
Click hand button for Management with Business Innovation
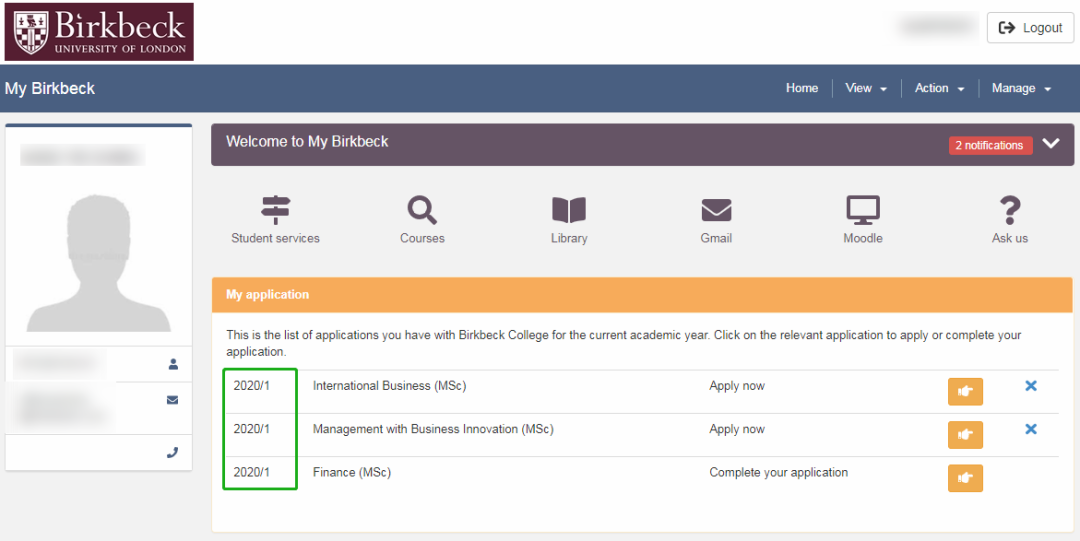tap(965, 435)
